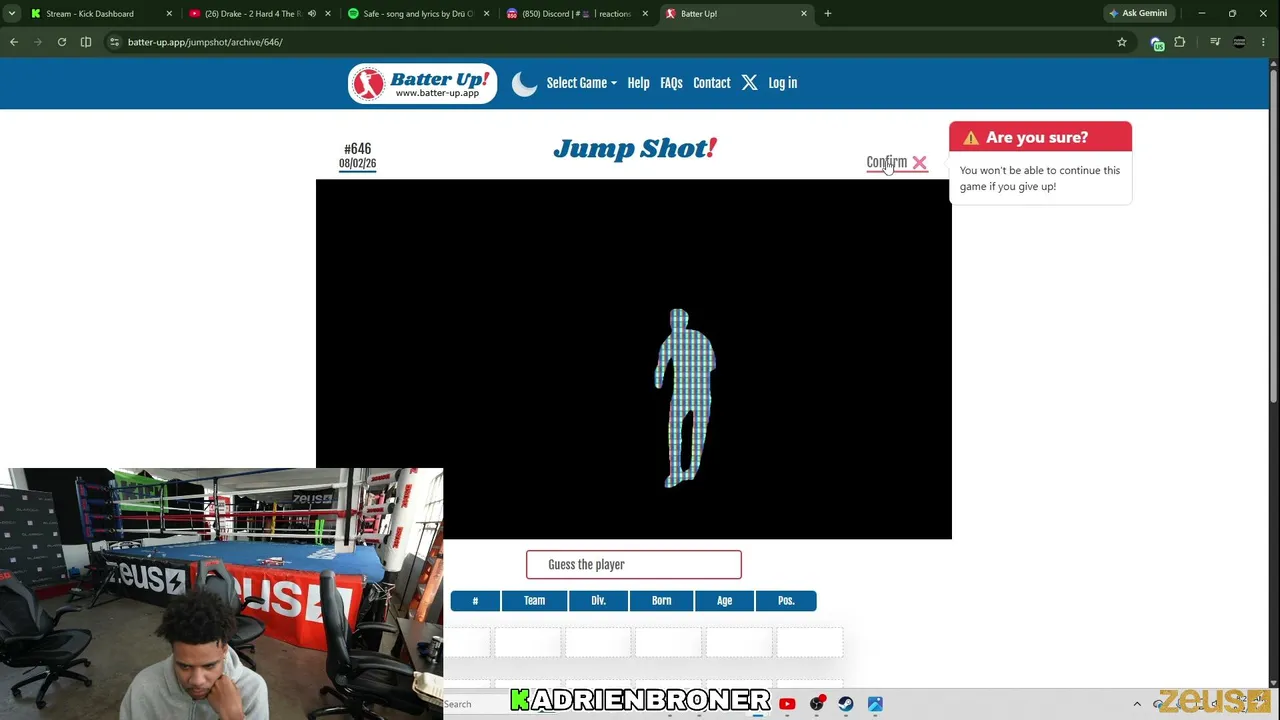Viewport: 1280px width, 720px height.
Task: Open the Help page
Action: pyautogui.click(x=638, y=83)
